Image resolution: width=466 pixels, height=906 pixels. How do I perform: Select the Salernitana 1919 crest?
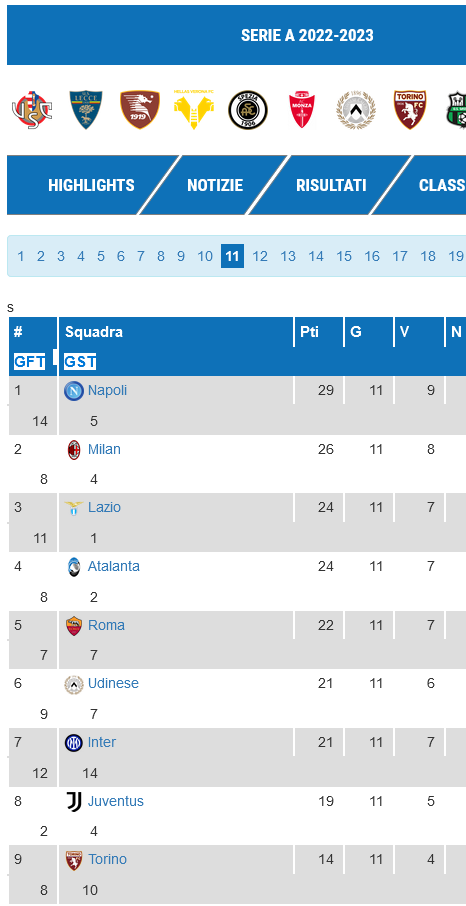pos(140,110)
